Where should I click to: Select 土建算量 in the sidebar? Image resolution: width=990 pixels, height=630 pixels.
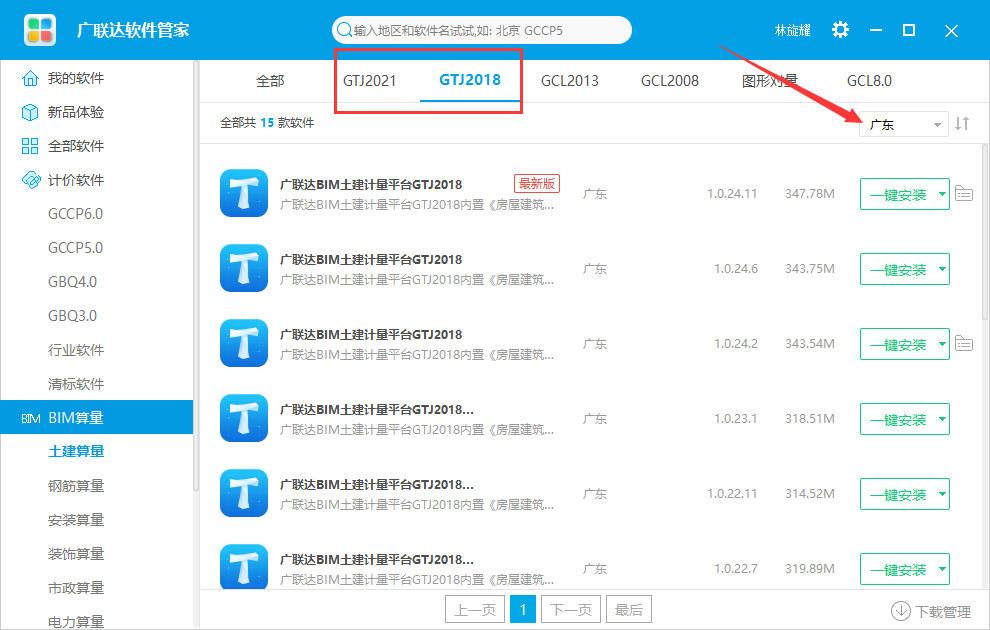pos(76,451)
